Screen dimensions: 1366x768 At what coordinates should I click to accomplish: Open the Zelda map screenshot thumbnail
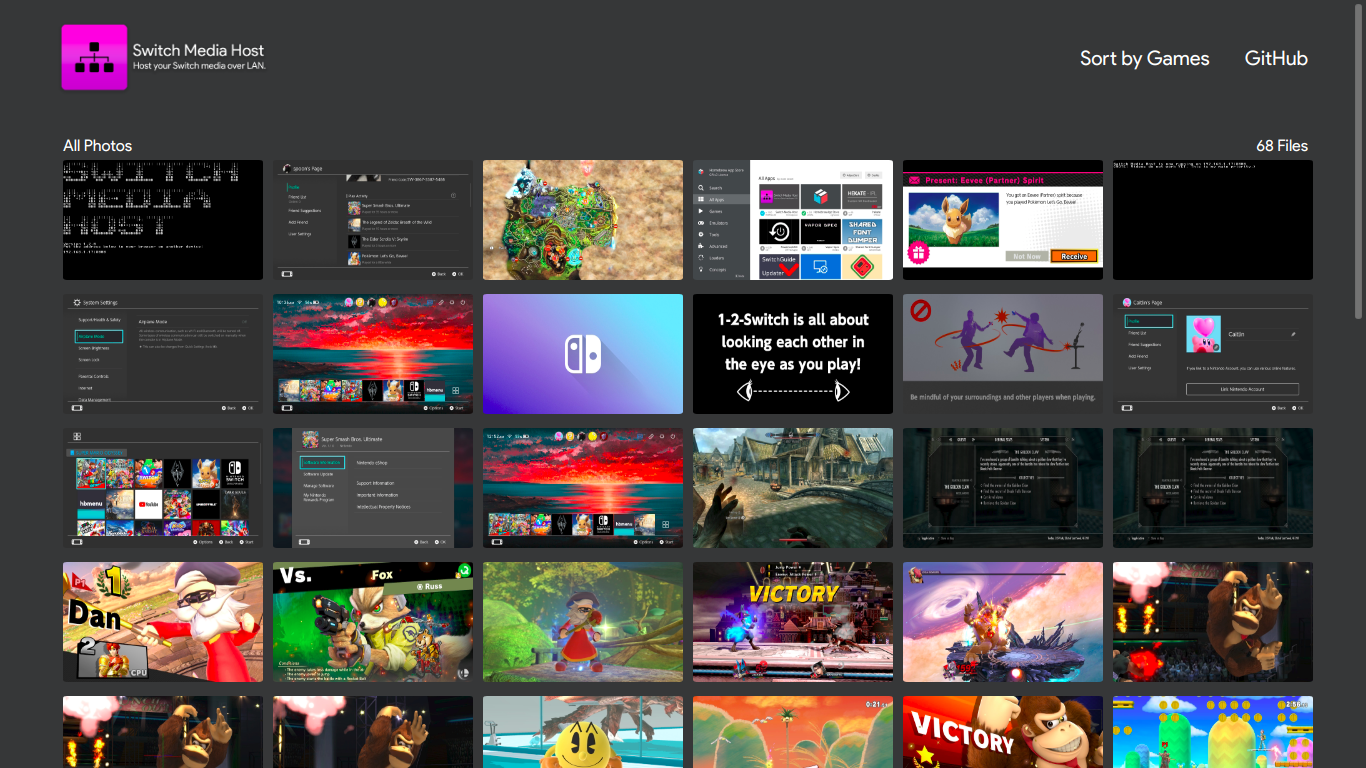pyautogui.click(x=583, y=220)
